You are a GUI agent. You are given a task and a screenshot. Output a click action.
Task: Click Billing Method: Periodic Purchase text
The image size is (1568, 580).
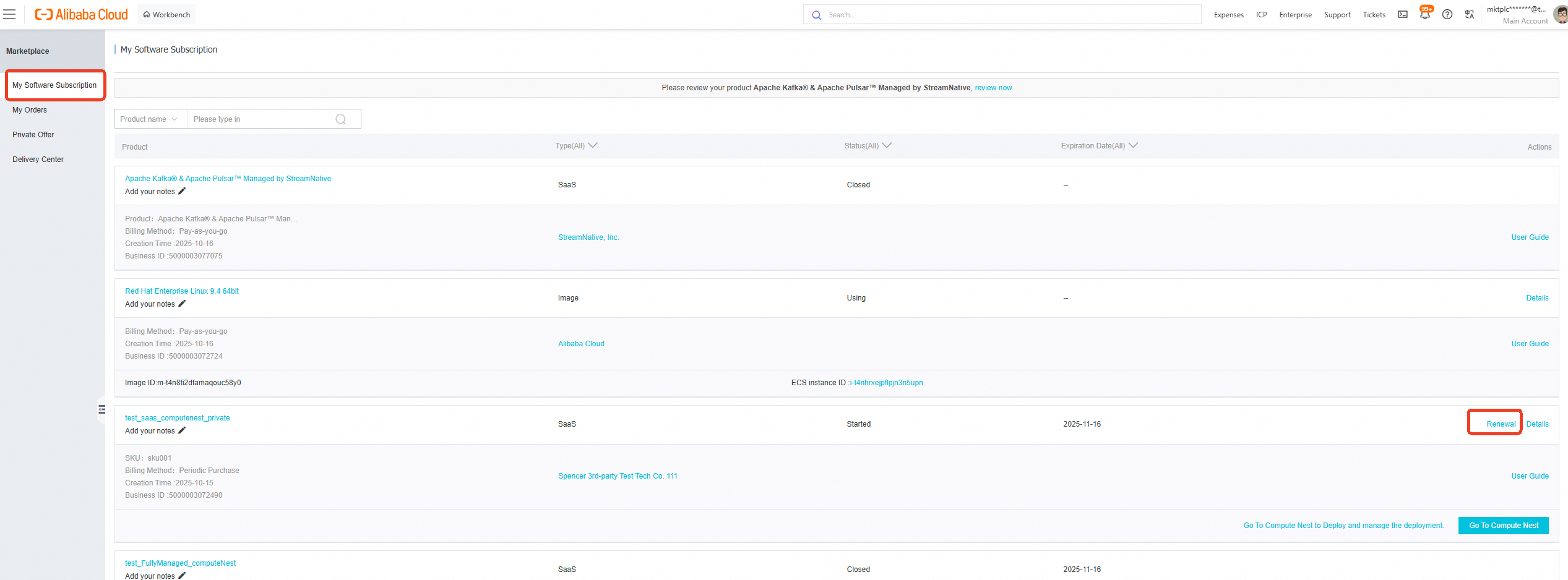[182, 471]
